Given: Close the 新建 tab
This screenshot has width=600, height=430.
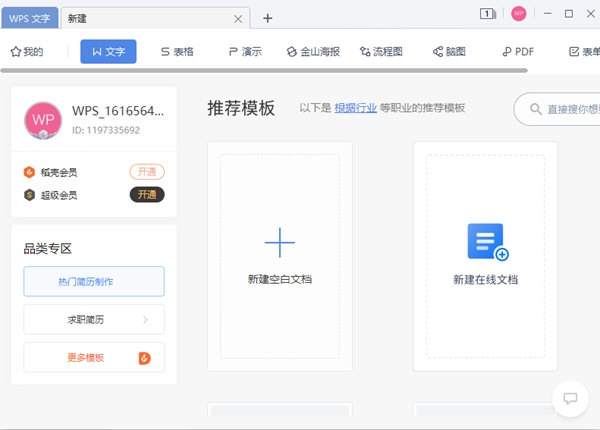Looking at the screenshot, I should (x=238, y=19).
